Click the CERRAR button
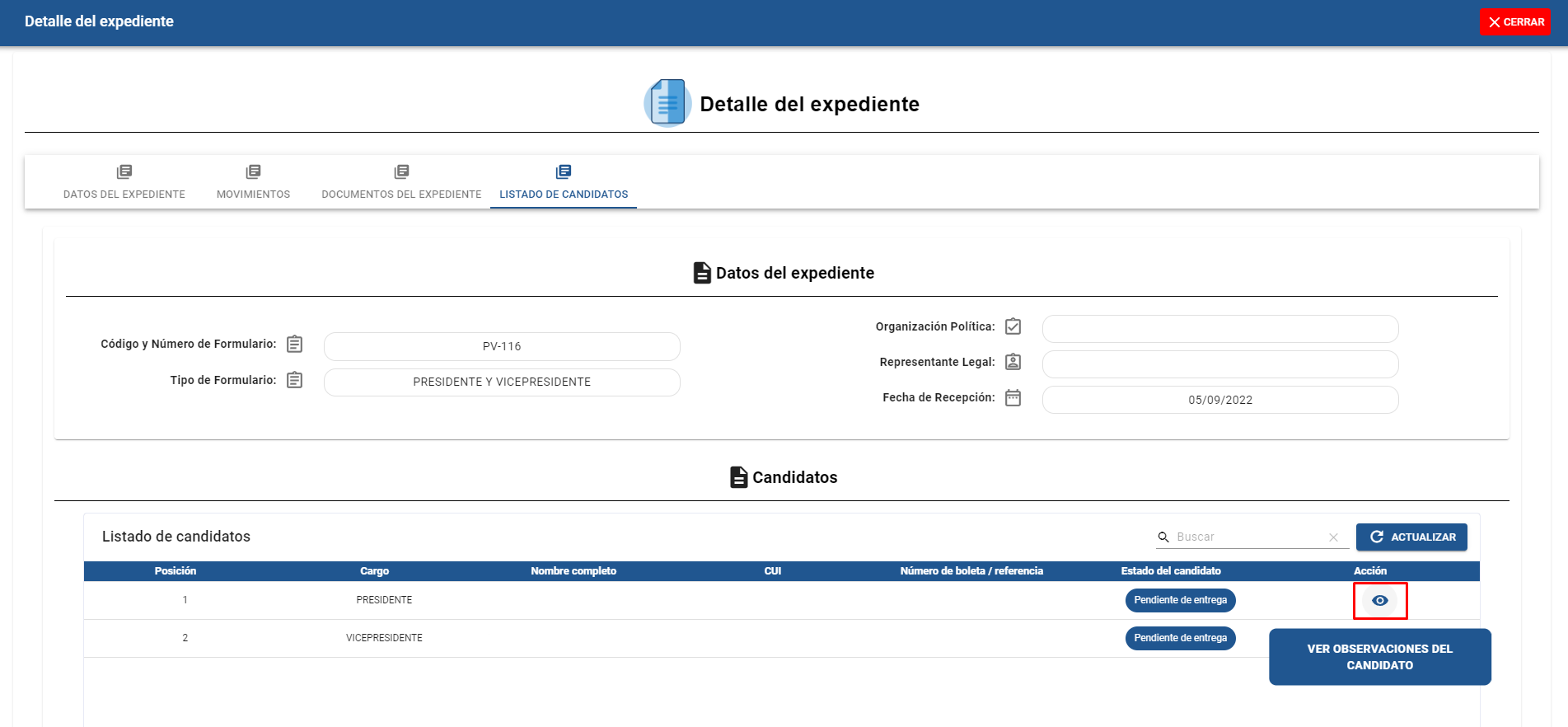 tap(1514, 22)
